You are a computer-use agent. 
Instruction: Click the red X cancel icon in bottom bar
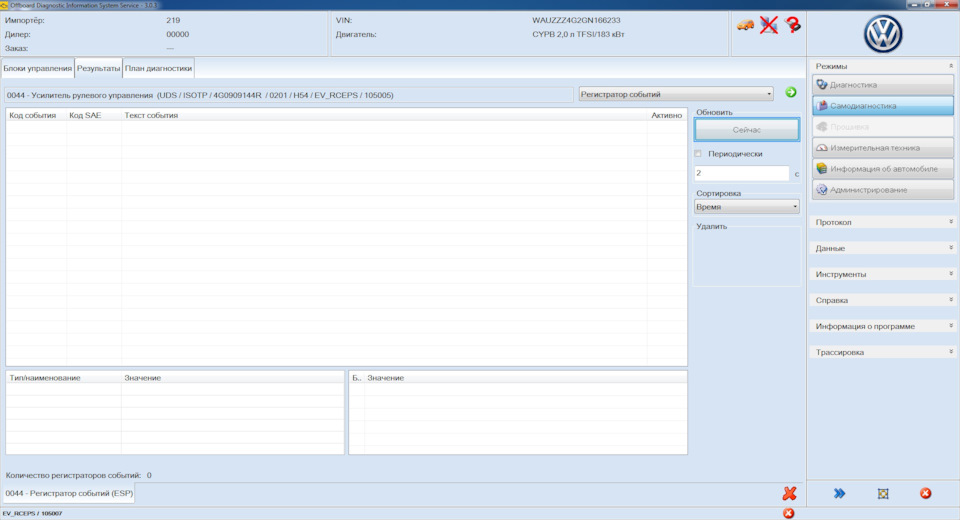pos(789,493)
